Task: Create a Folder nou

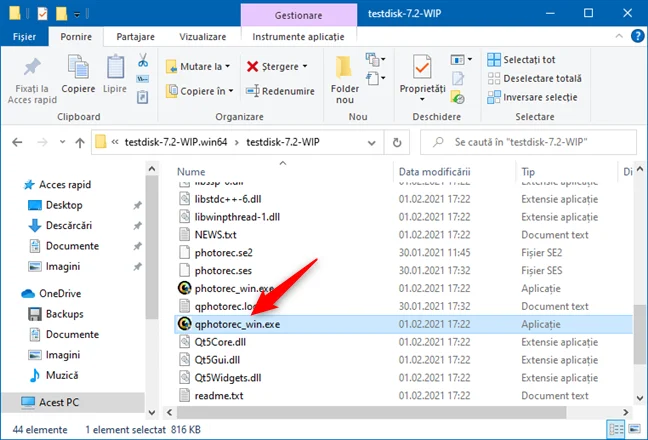Action: coord(345,79)
